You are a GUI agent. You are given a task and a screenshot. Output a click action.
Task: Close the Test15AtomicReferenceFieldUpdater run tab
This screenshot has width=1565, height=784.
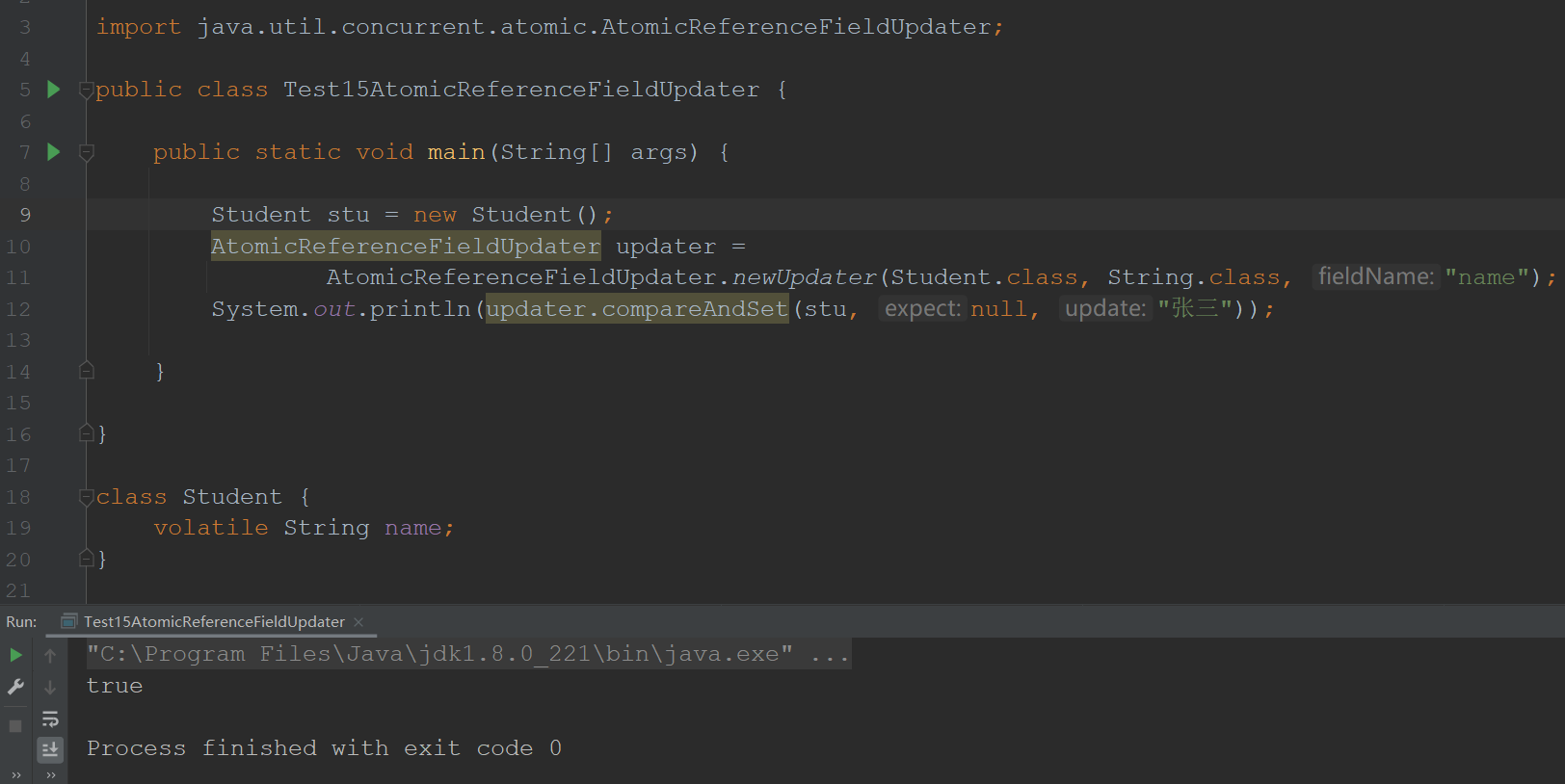click(358, 622)
